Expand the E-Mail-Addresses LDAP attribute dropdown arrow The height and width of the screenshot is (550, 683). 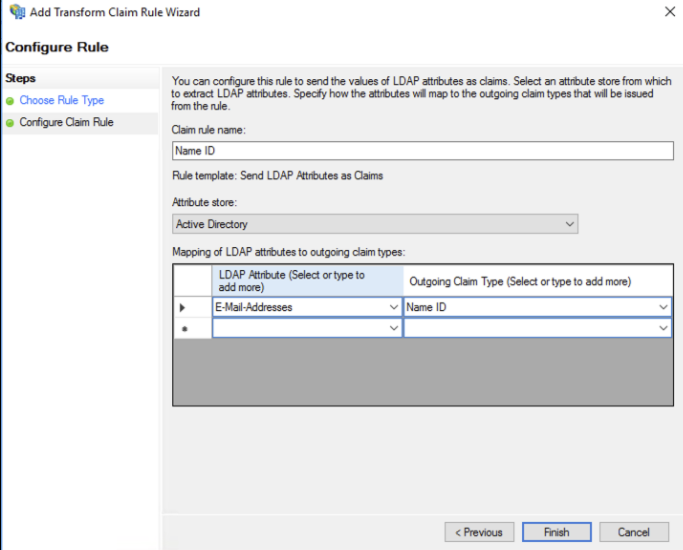tap(394, 307)
